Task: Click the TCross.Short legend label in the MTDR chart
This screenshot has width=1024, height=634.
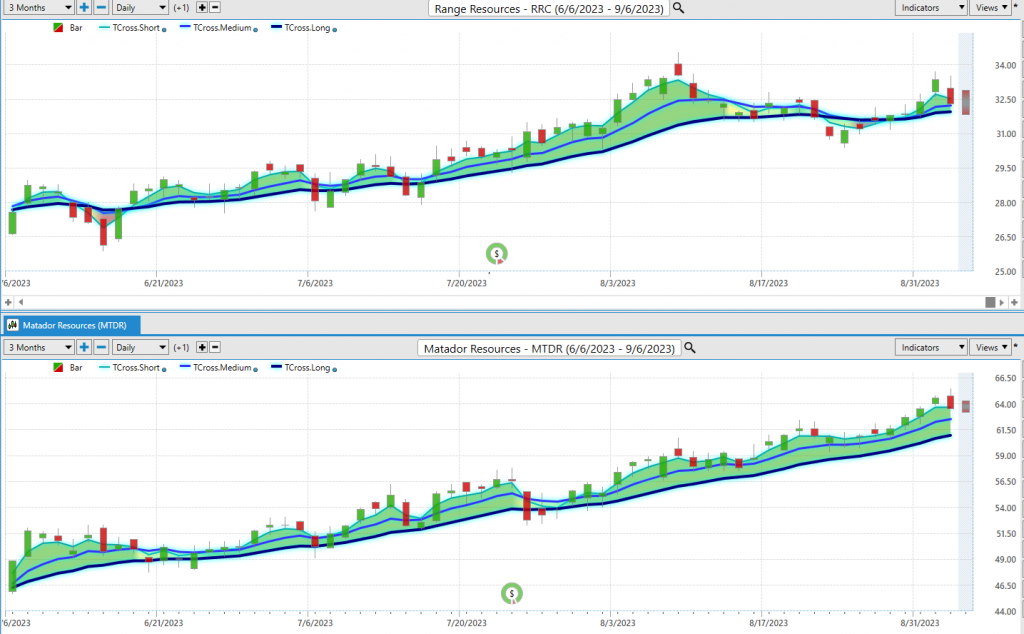Action: [x=136, y=368]
